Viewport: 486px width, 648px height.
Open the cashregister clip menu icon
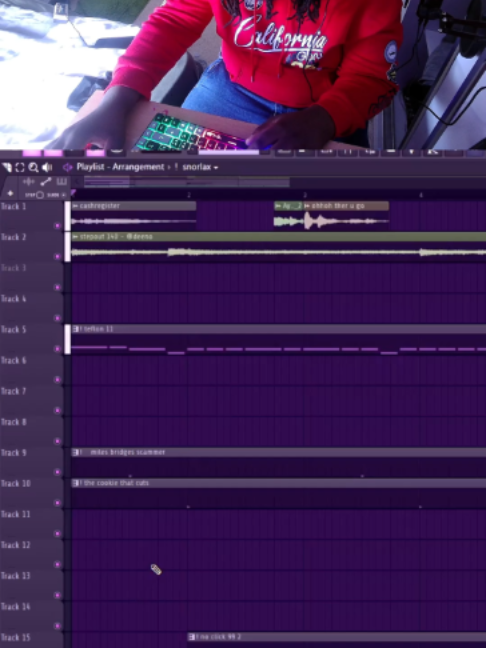[75, 205]
